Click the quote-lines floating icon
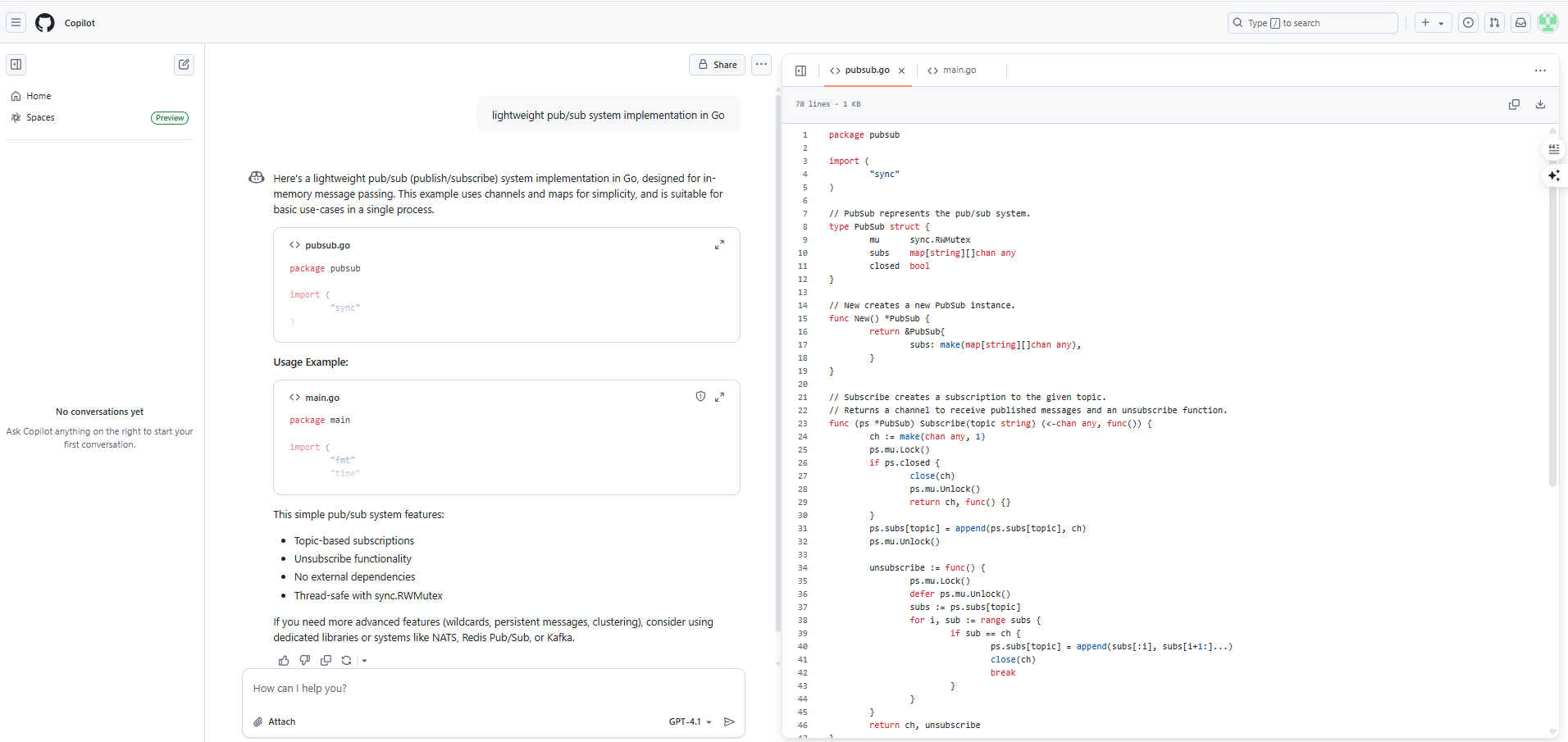The height and width of the screenshot is (742, 1568). point(1554,149)
